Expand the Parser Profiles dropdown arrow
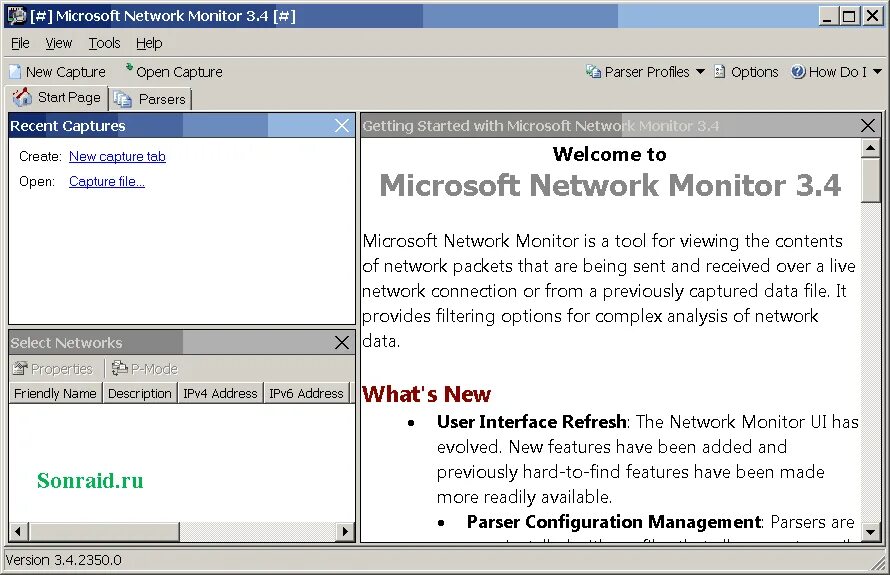 click(x=700, y=72)
